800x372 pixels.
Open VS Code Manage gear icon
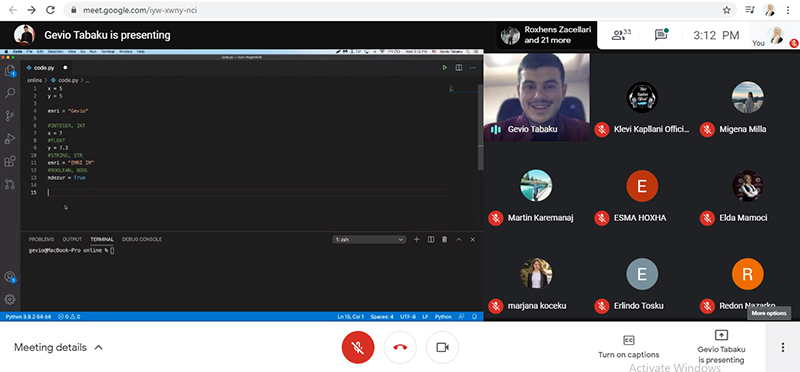pyautogui.click(x=10, y=299)
